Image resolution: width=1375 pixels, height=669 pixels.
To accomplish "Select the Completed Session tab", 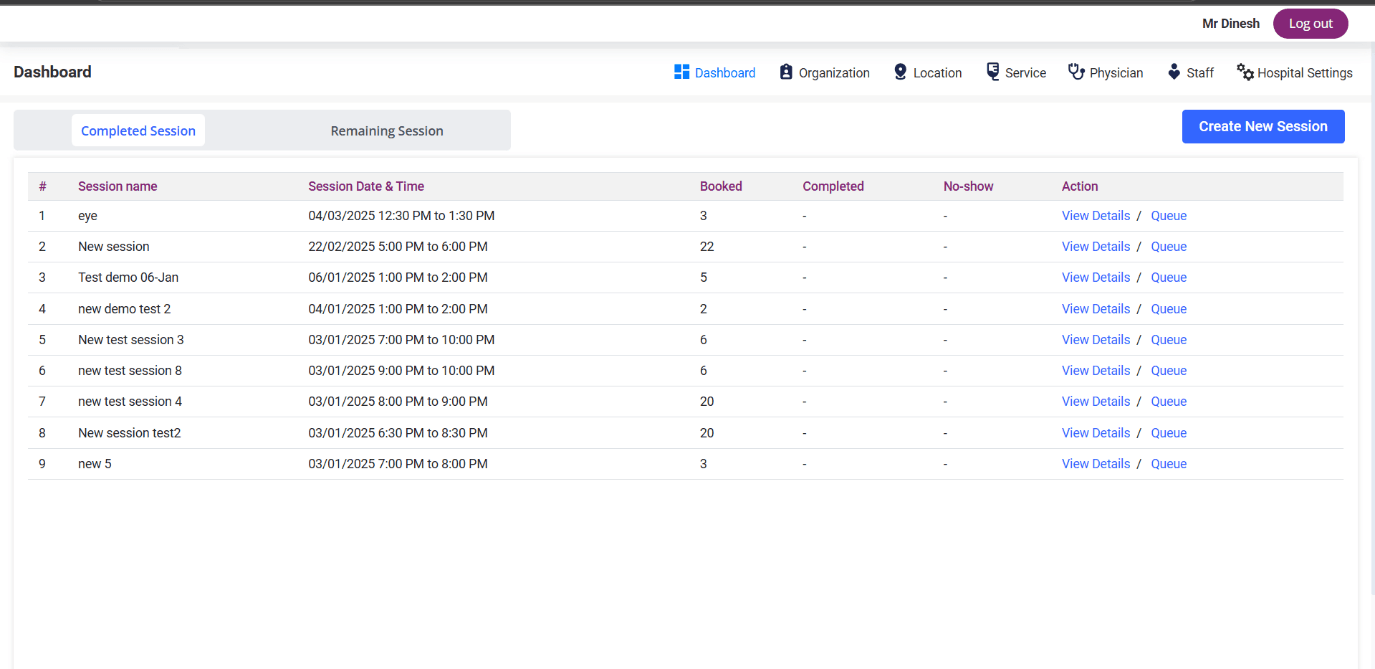I will 138,131.
